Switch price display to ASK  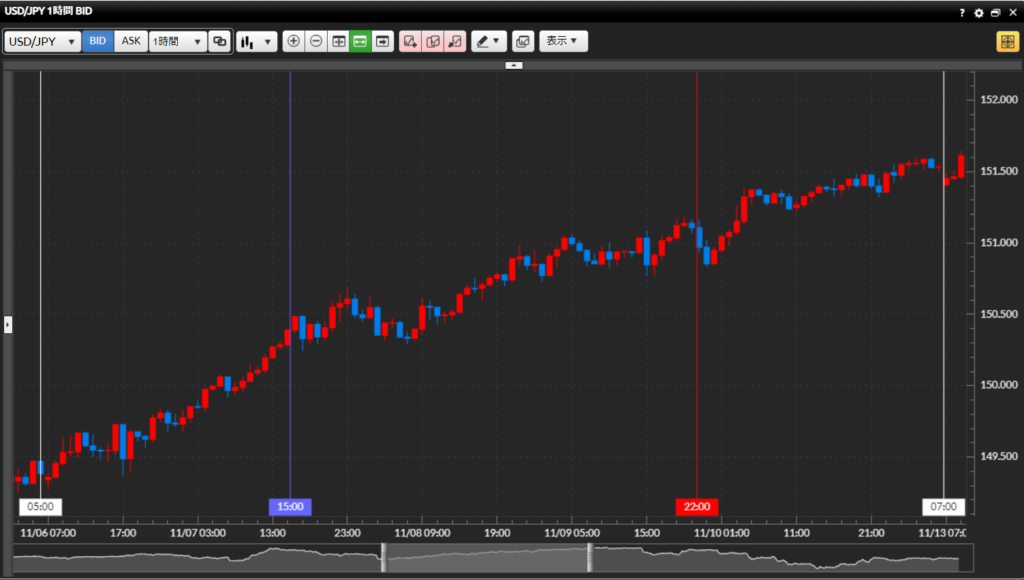(131, 42)
